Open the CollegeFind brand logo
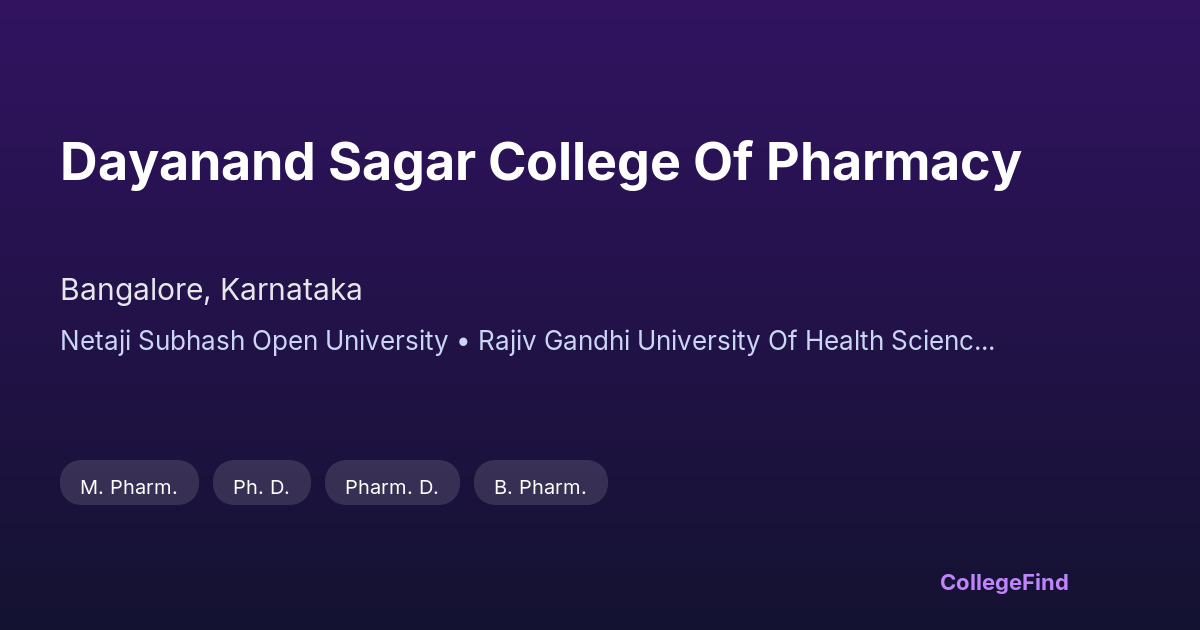 pos(1003,582)
